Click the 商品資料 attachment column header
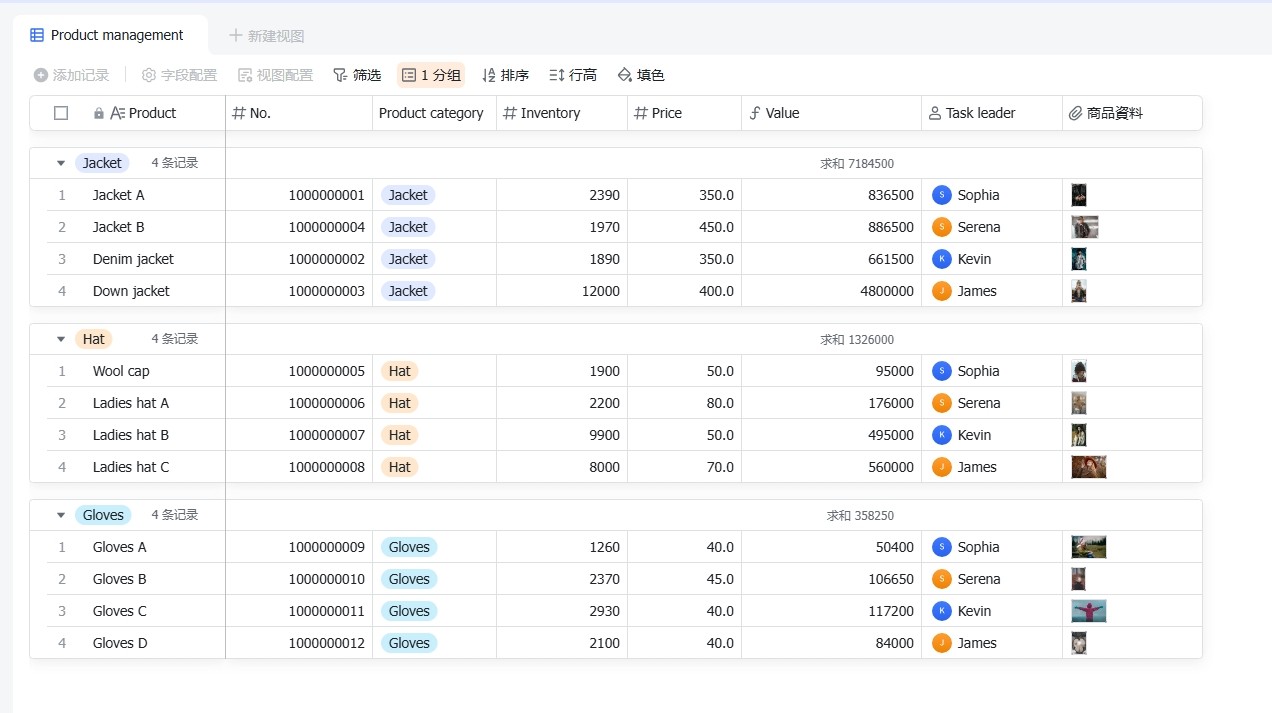 [x=1132, y=113]
